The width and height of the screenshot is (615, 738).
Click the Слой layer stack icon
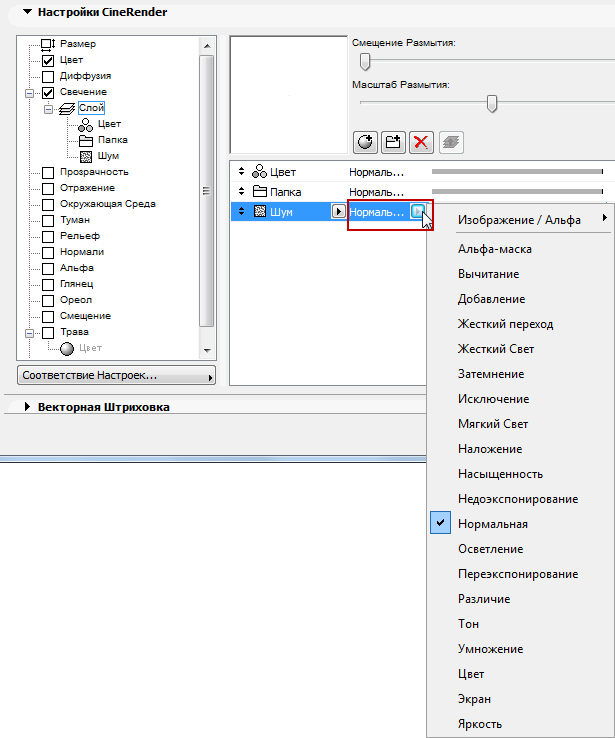click(x=67, y=109)
